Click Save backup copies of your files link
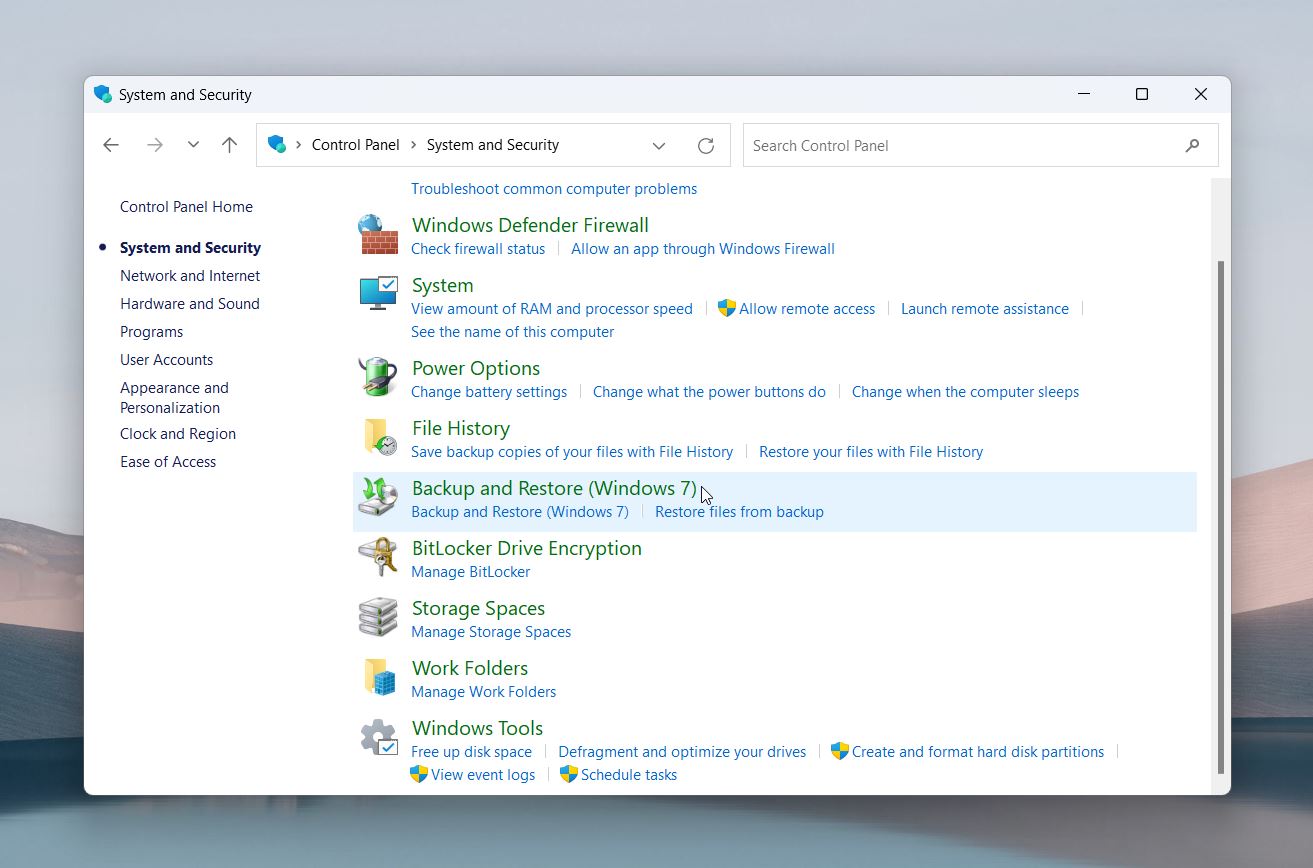 (572, 452)
